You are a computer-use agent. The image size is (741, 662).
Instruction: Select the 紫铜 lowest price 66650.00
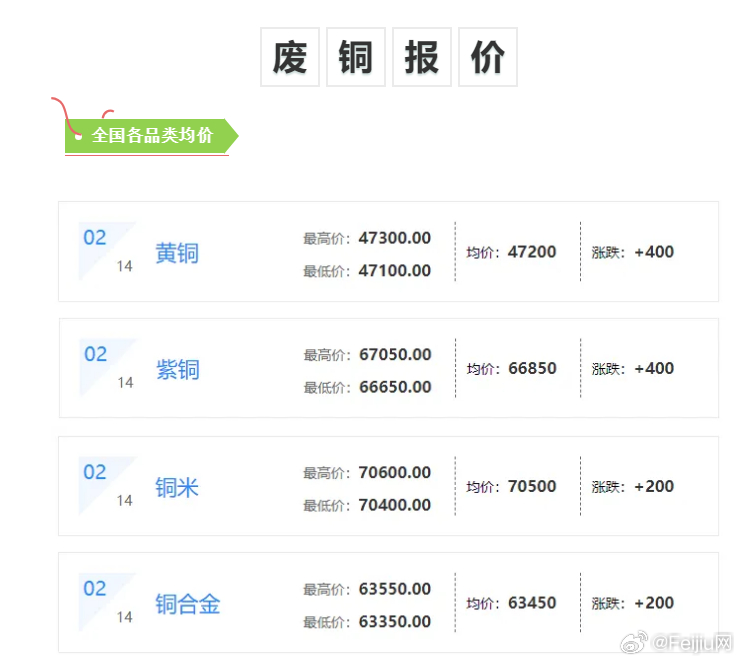(x=395, y=387)
